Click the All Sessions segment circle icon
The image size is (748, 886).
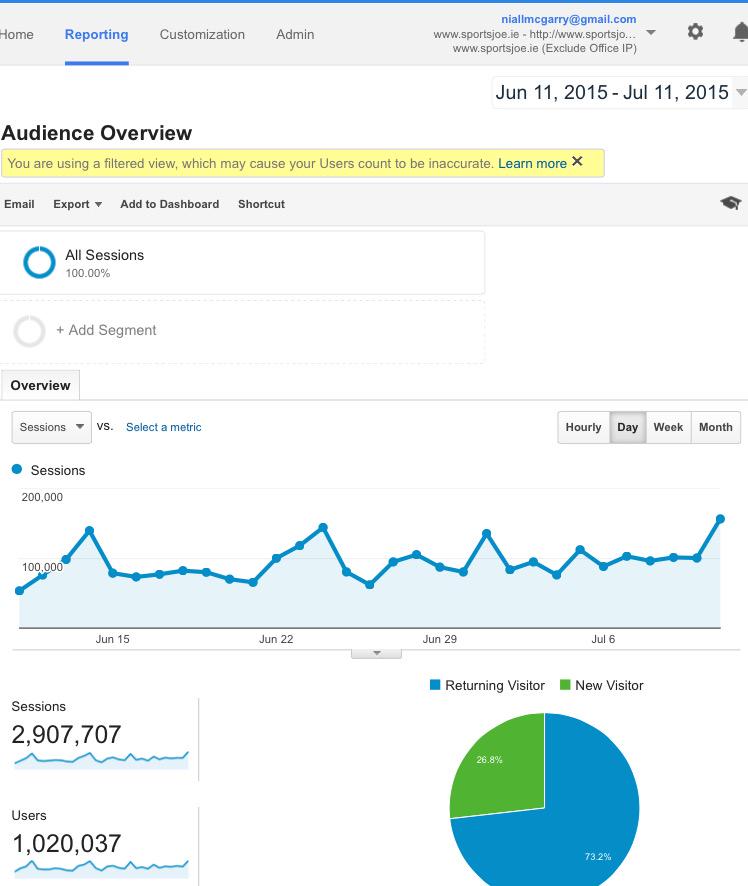pos(39,262)
